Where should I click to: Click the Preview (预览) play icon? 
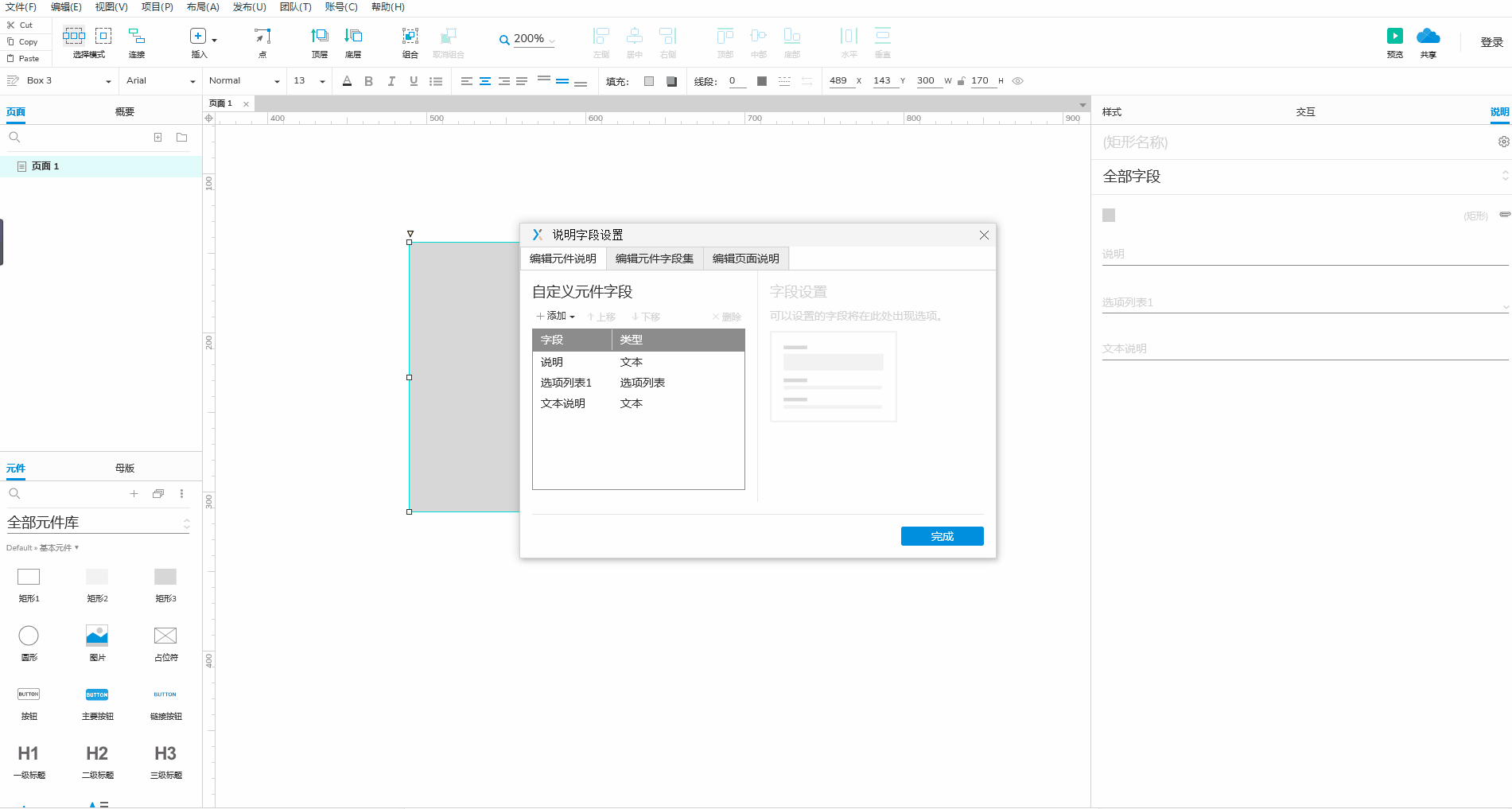(1394, 36)
